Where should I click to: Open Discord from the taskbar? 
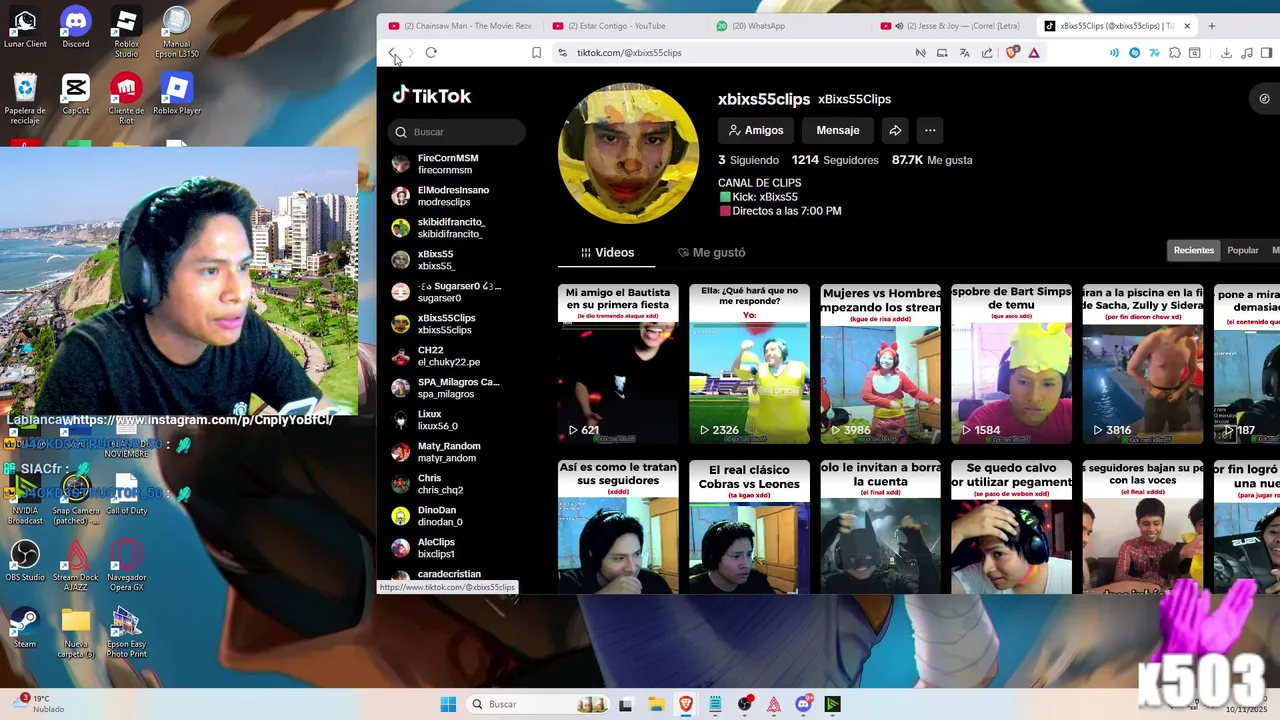coord(803,704)
